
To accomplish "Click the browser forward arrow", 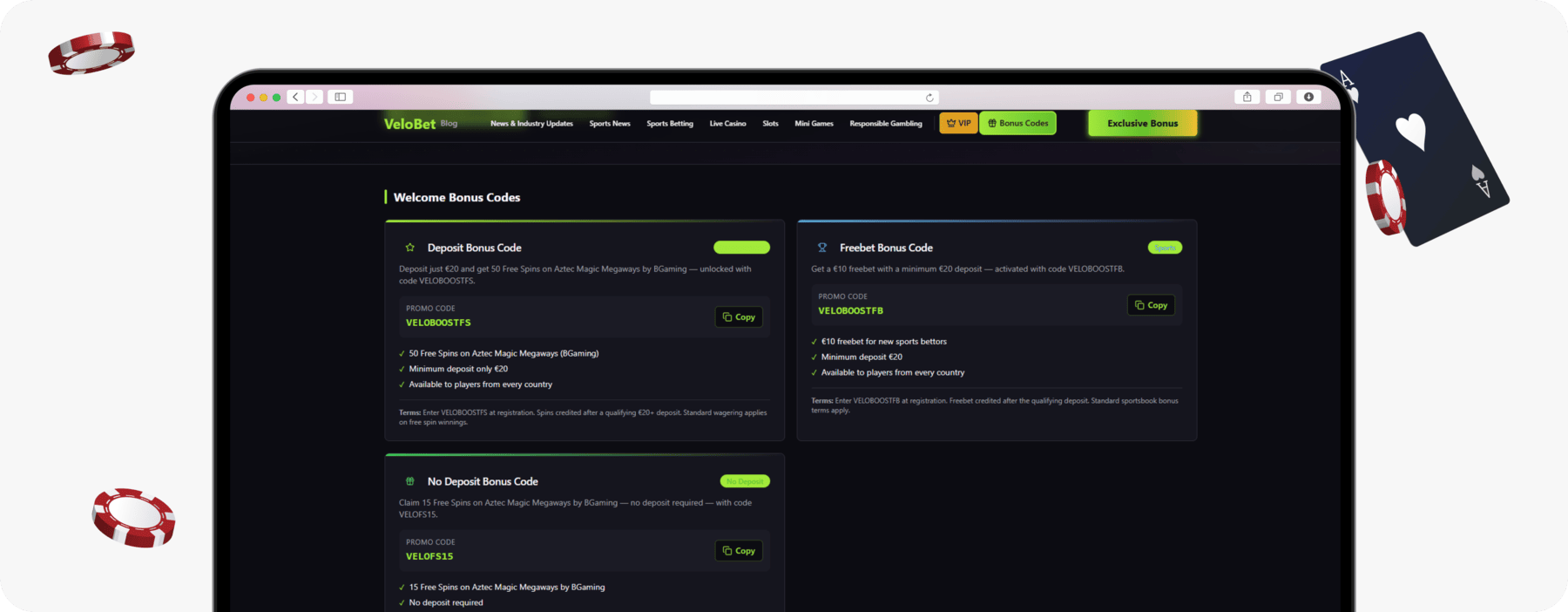I will 314,97.
